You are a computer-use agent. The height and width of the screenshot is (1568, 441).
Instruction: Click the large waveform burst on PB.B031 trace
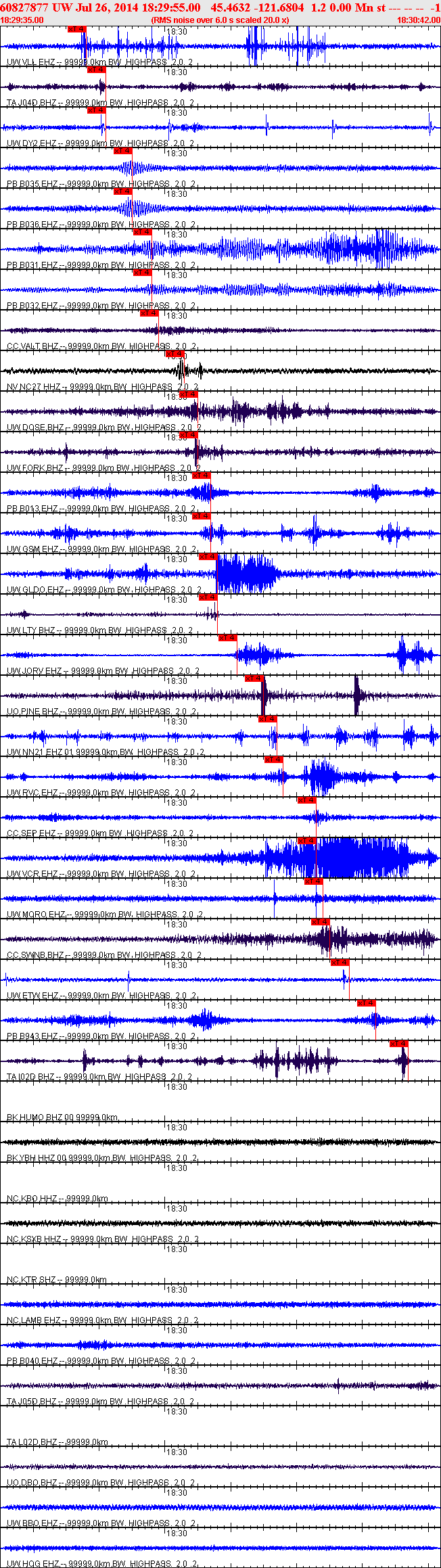tap(358, 249)
